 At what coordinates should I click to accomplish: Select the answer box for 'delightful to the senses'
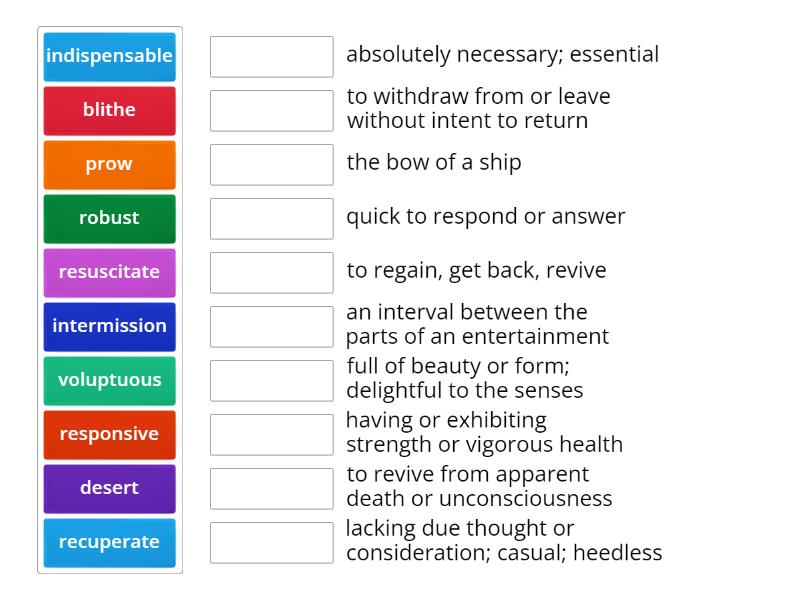pos(271,380)
